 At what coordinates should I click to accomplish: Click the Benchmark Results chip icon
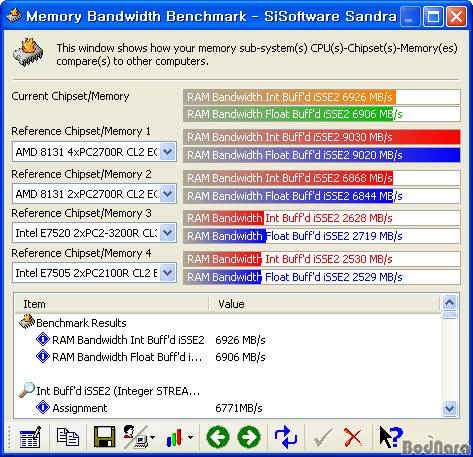[x=27, y=322]
